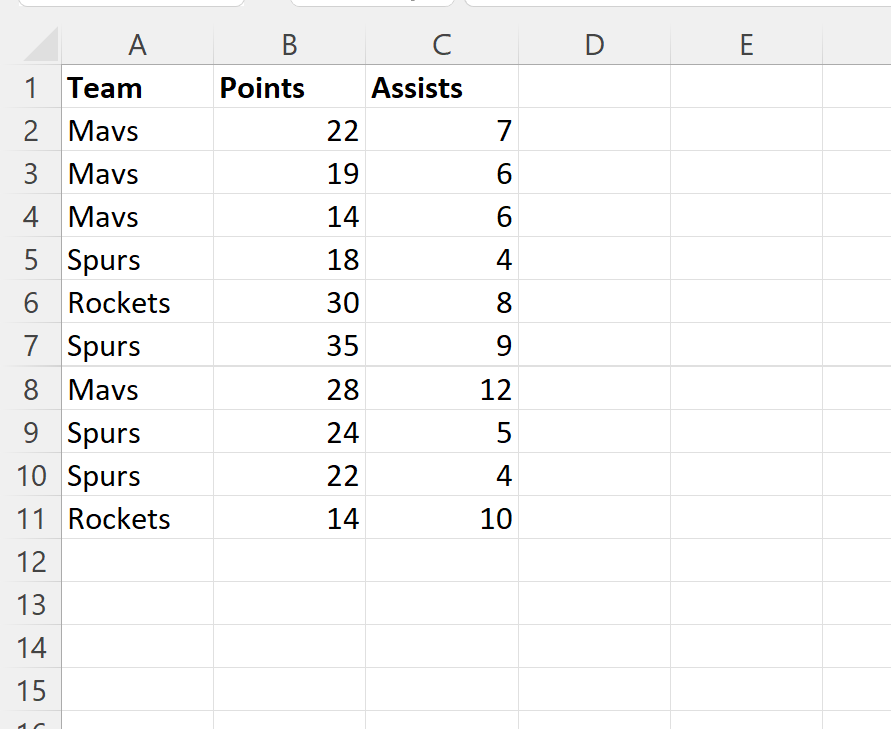This screenshot has width=891, height=729.
Task: Select column E header
Action: [x=746, y=45]
